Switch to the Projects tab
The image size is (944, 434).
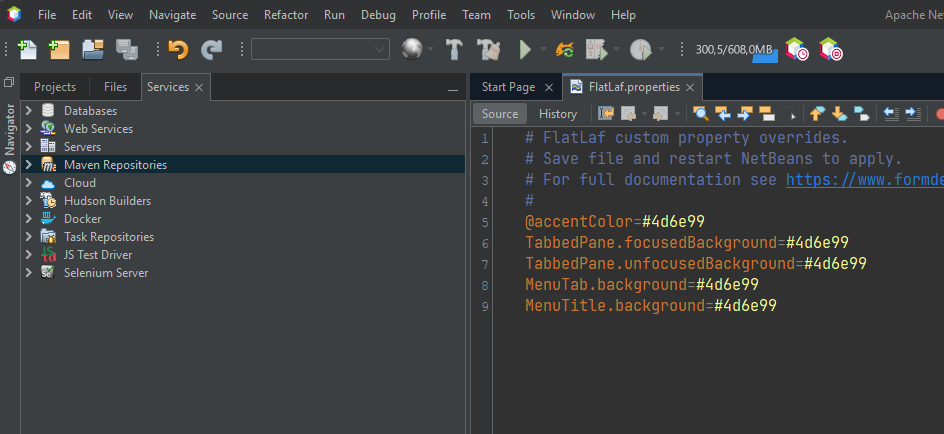[55, 87]
